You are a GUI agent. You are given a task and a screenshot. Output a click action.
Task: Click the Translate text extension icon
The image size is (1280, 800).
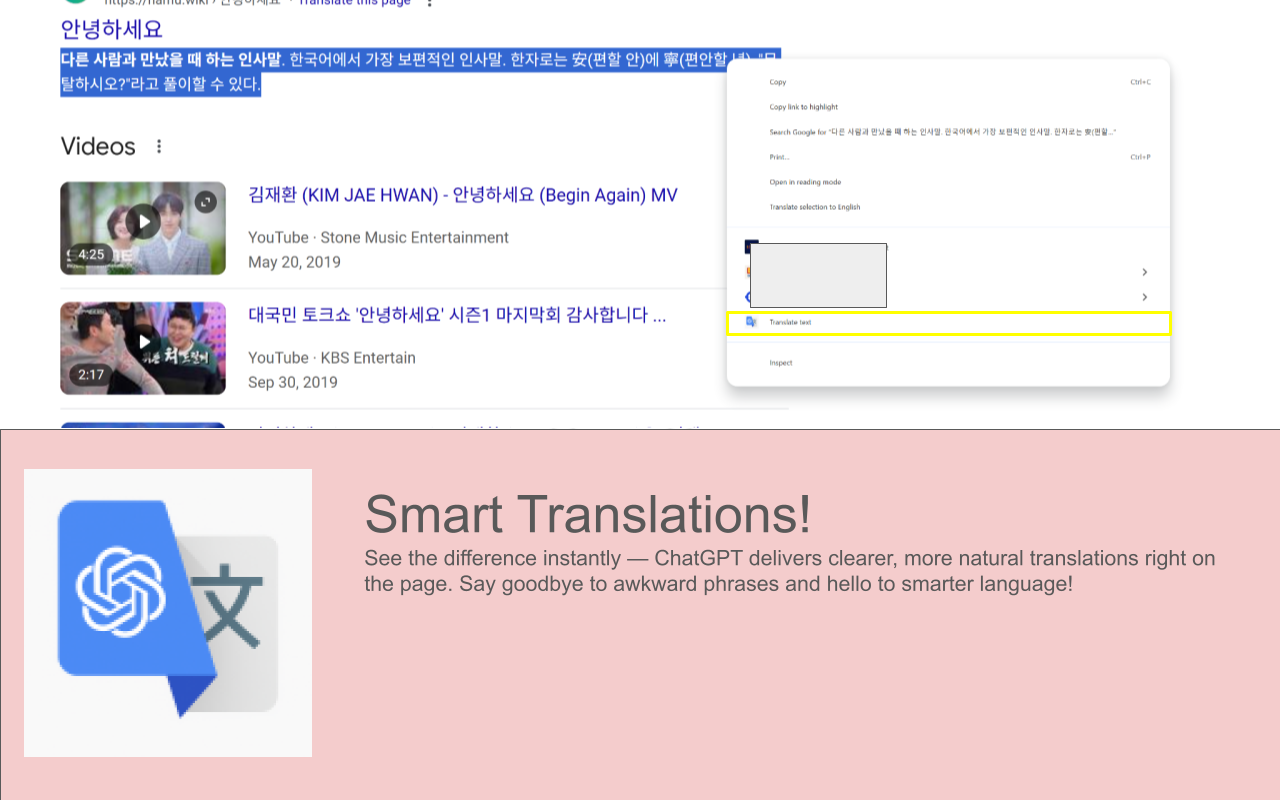[x=751, y=322]
